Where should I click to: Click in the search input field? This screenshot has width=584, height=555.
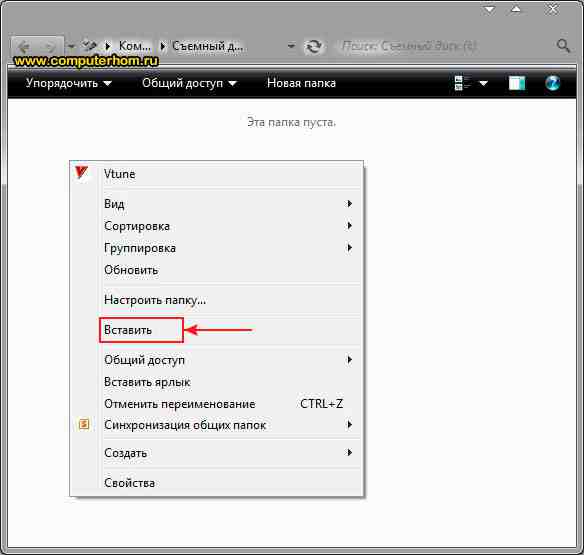[x=445, y=46]
